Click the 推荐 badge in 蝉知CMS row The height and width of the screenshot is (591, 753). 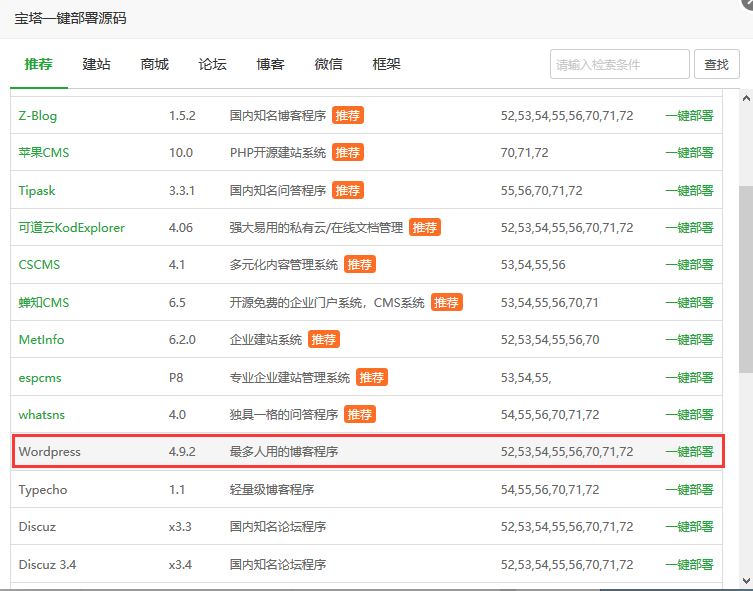447,302
